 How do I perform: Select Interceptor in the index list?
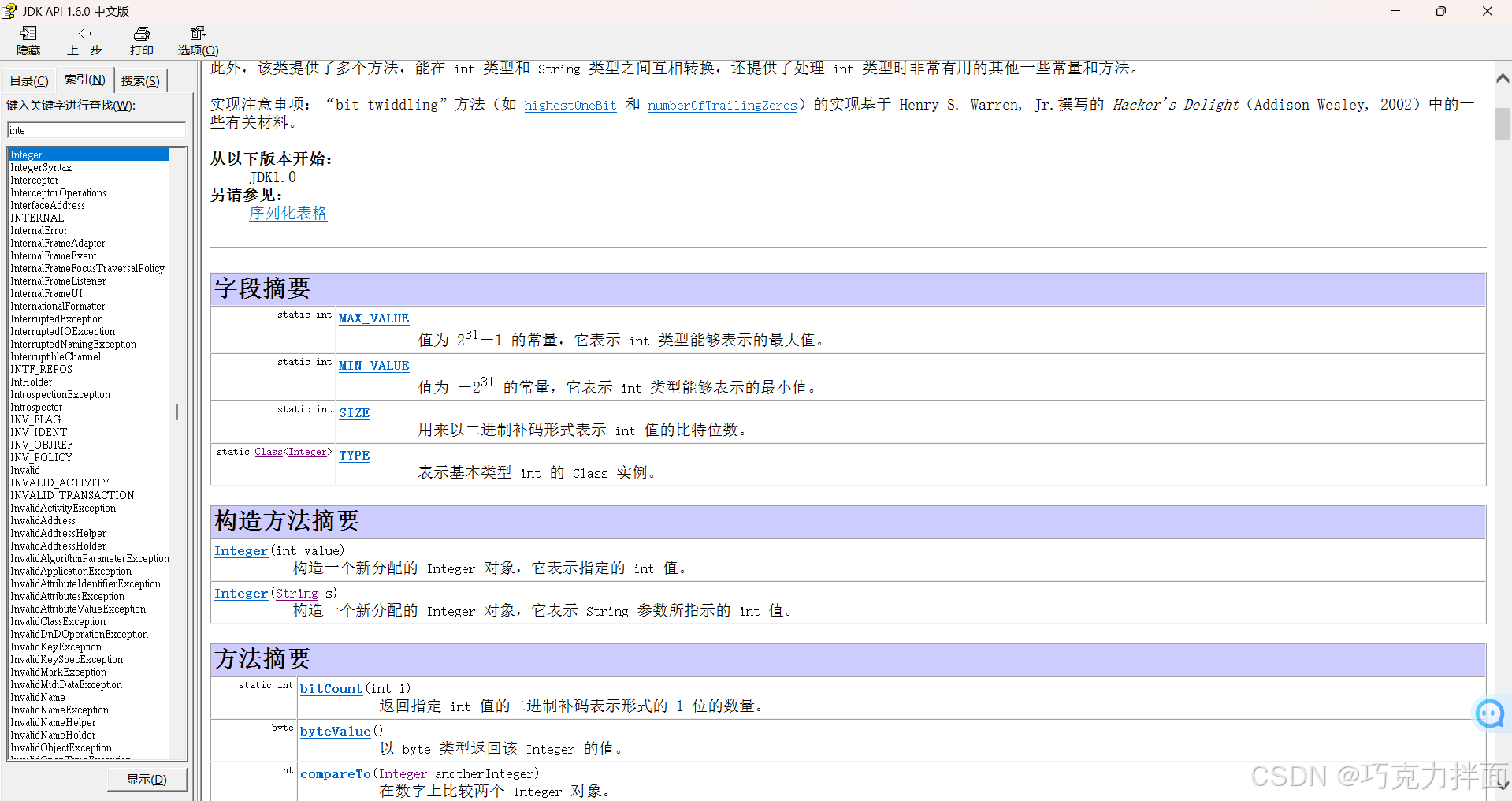coord(34,180)
